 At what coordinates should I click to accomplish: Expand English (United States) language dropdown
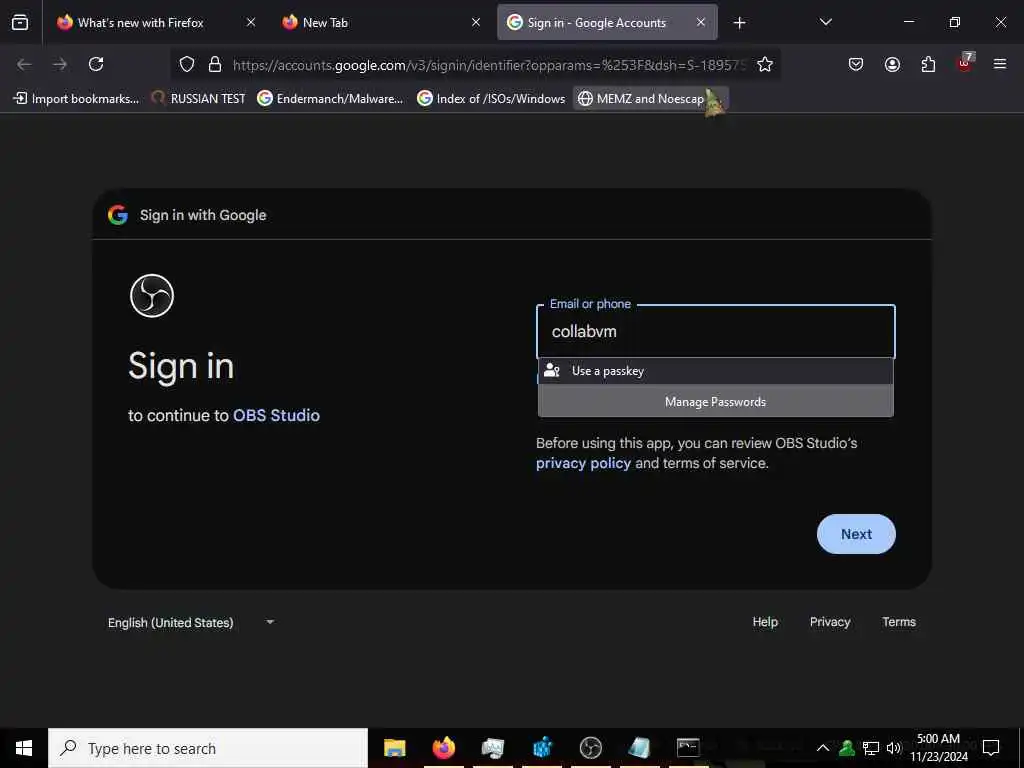(x=191, y=622)
